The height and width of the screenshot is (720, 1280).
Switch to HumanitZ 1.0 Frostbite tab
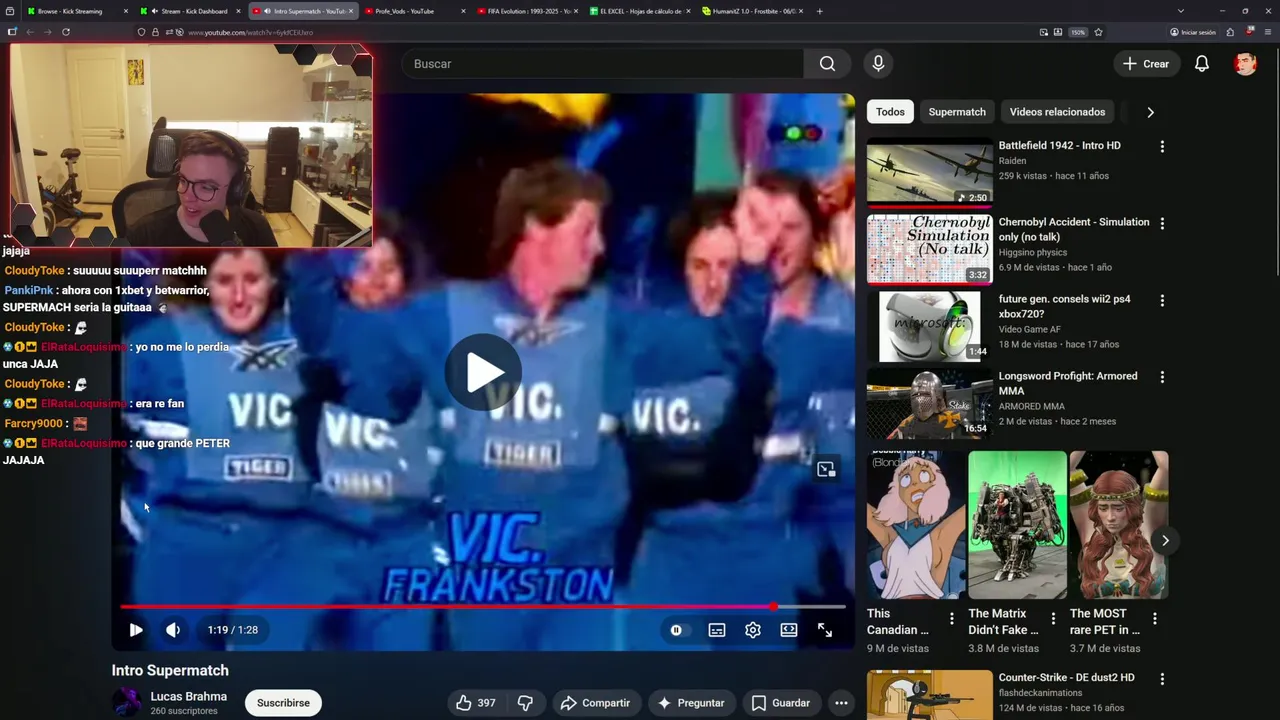[753, 11]
